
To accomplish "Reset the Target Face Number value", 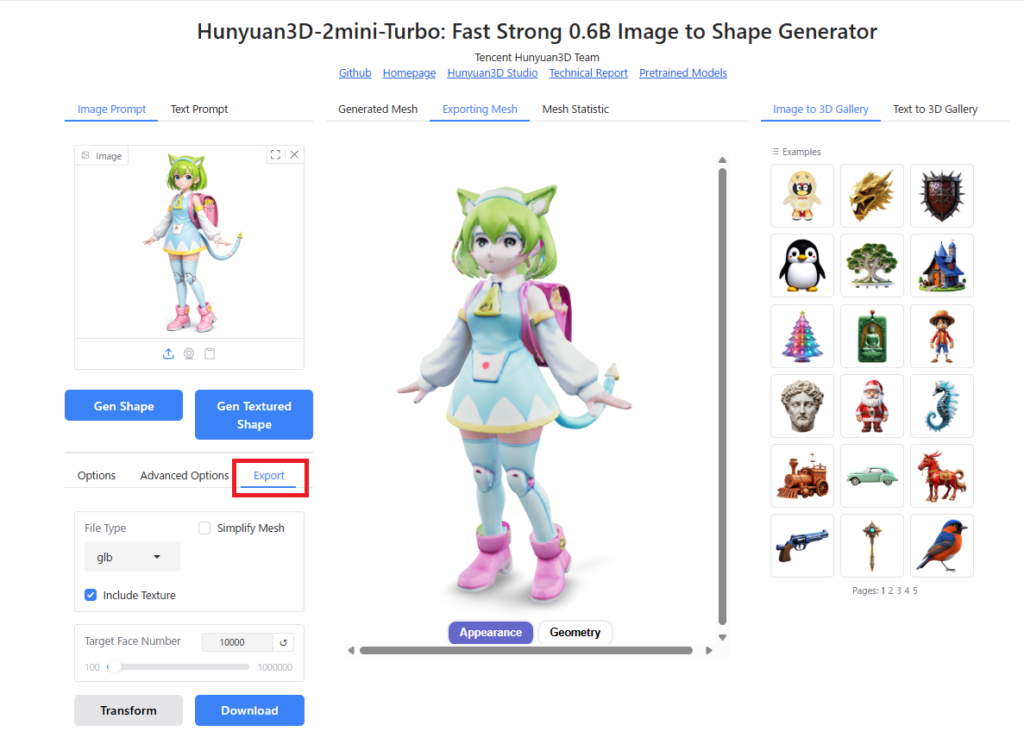I will 283,643.
